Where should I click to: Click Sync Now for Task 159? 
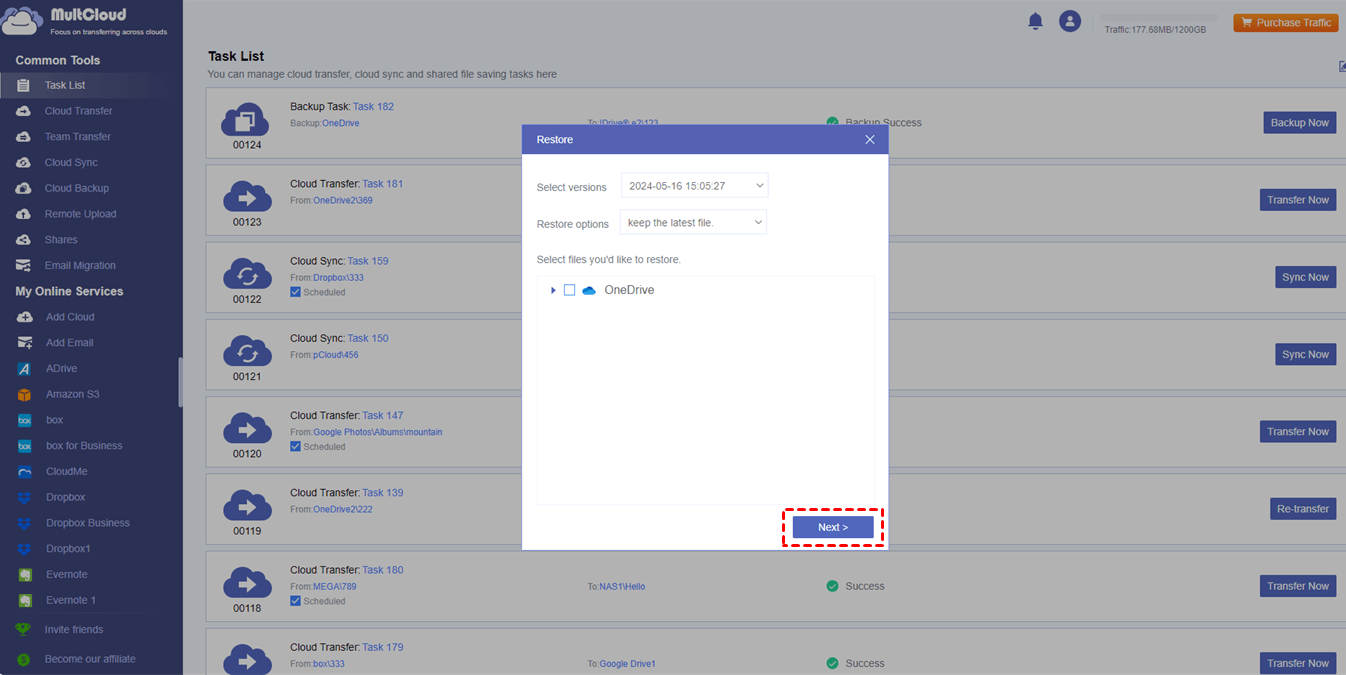click(x=1306, y=277)
